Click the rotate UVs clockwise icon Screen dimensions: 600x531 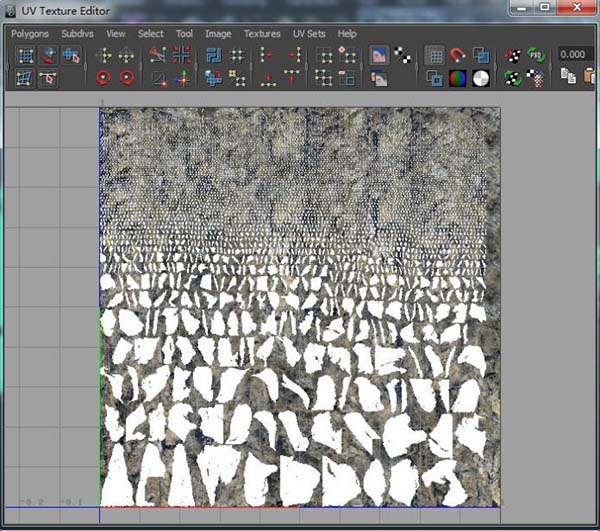(127, 77)
